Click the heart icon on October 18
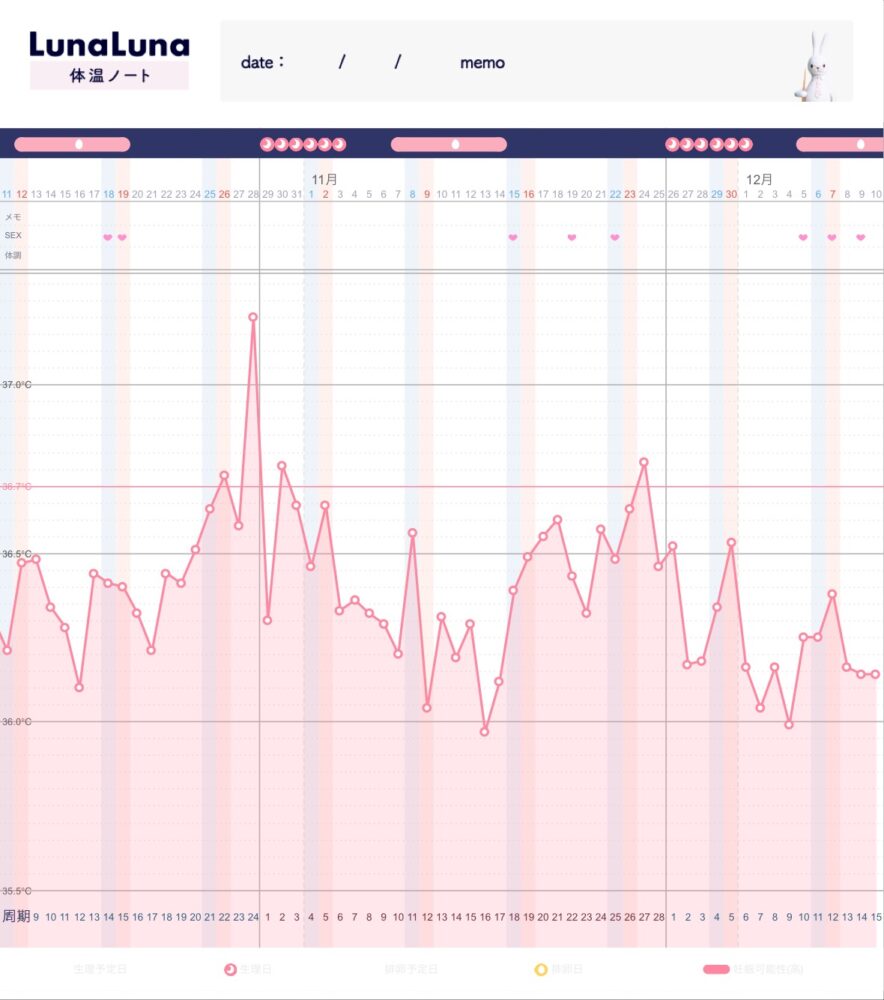884x1000 pixels. click(108, 237)
